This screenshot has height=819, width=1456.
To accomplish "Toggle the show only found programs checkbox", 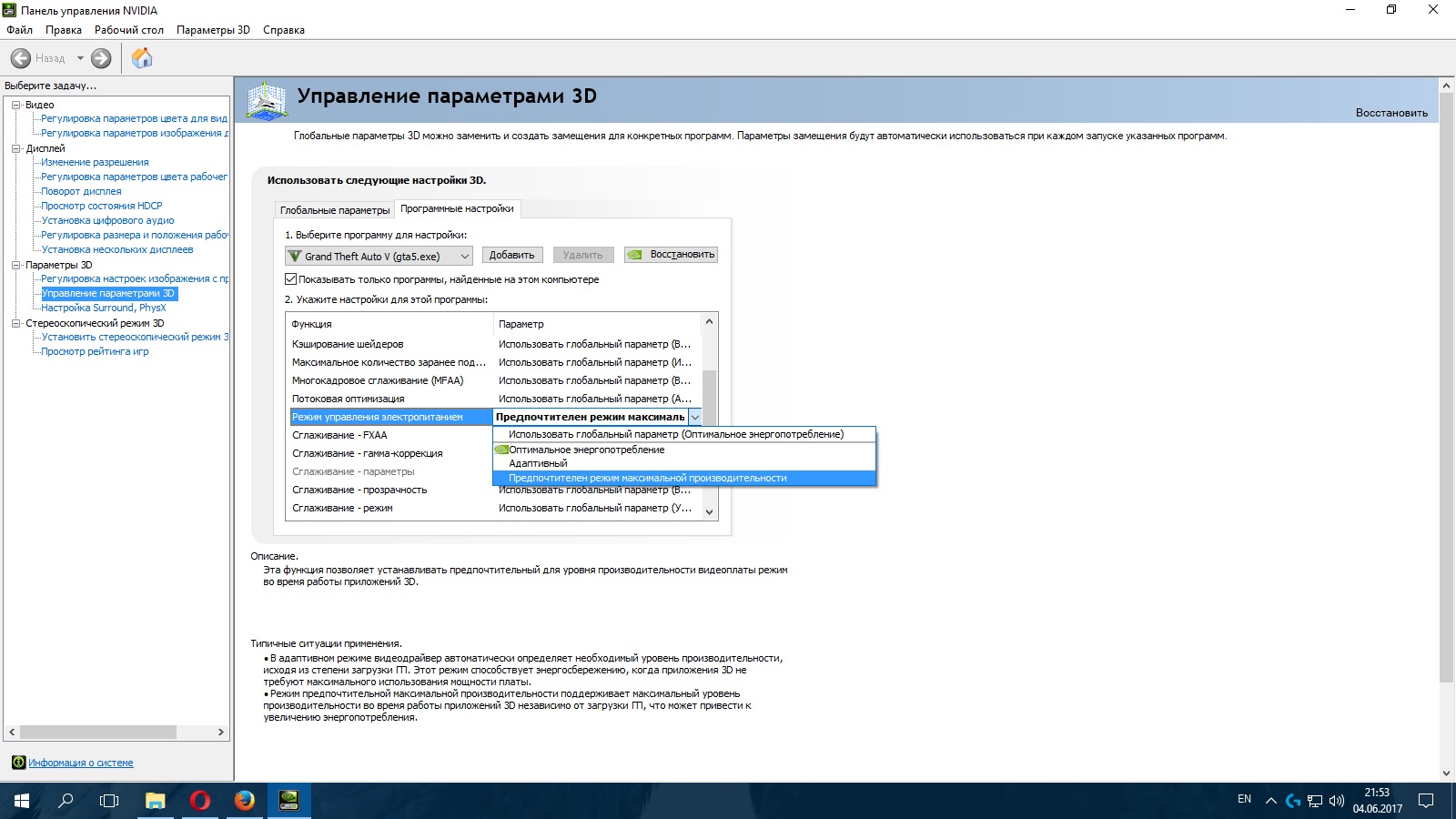I will (291, 279).
